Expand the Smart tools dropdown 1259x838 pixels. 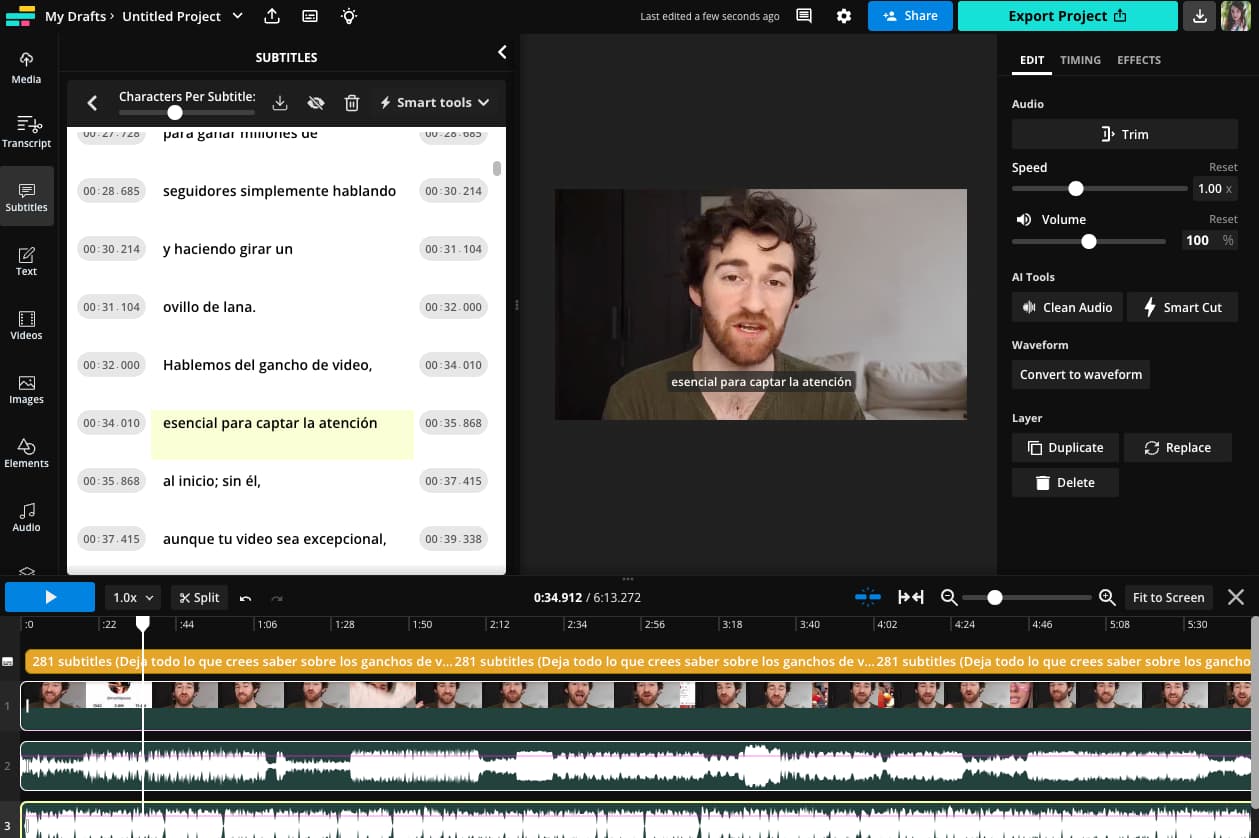[x=435, y=102]
